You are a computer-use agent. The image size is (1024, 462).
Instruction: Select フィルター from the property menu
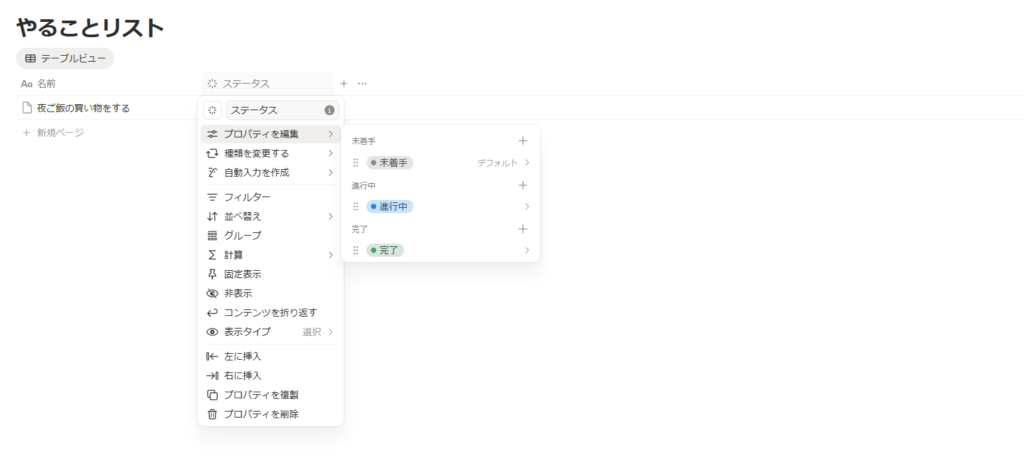point(246,197)
